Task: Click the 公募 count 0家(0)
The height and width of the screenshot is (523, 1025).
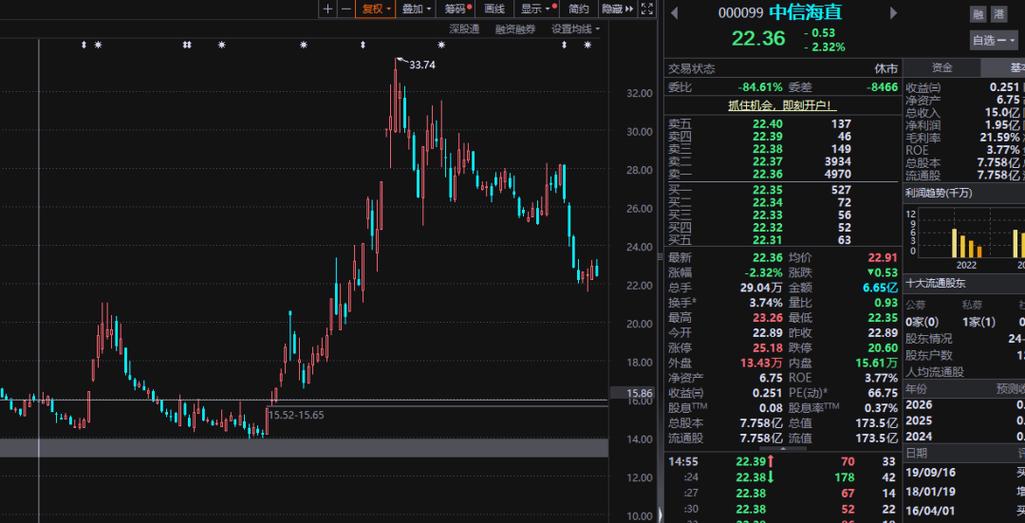Action: [x=922, y=322]
